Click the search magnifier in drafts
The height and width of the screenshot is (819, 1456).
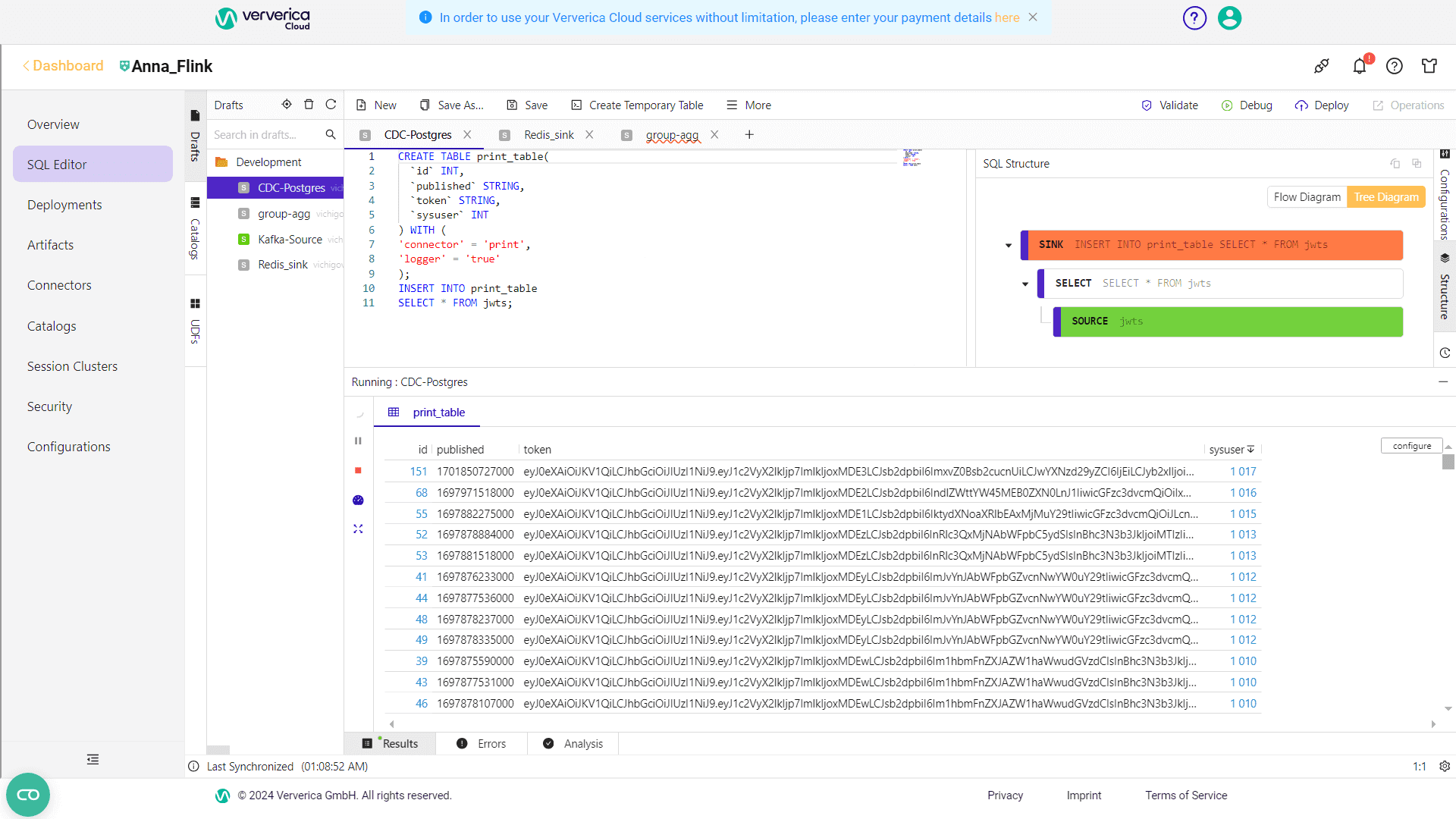(331, 134)
